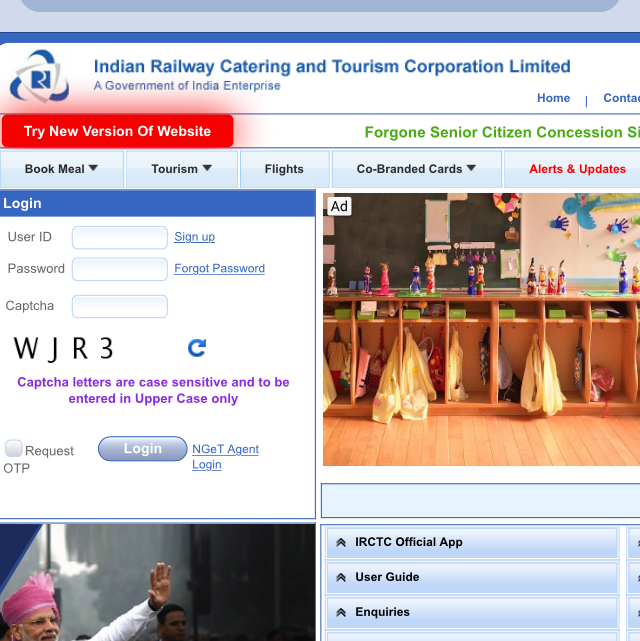This screenshot has height=641, width=640.
Task: Open the Book Meal dropdown menu
Action: pyautogui.click(x=61, y=169)
